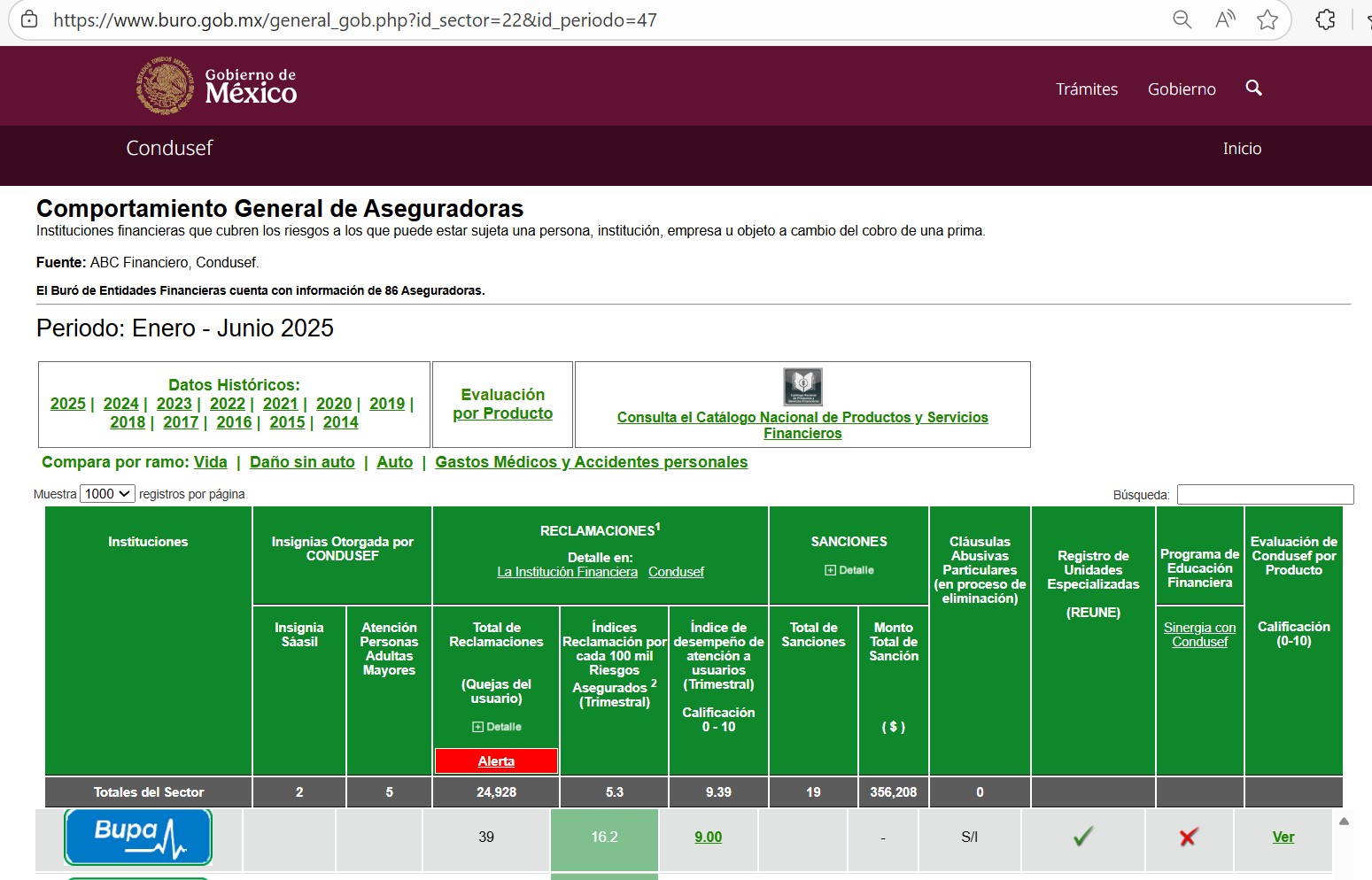Viewport: 1372px width, 880px height.
Task: Click the browser zoom magnifier icon
Action: (1182, 19)
